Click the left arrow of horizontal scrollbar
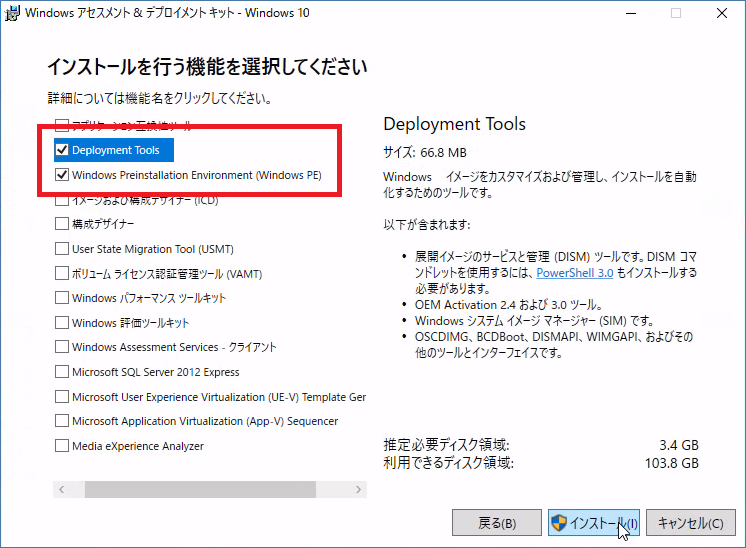 [61, 489]
